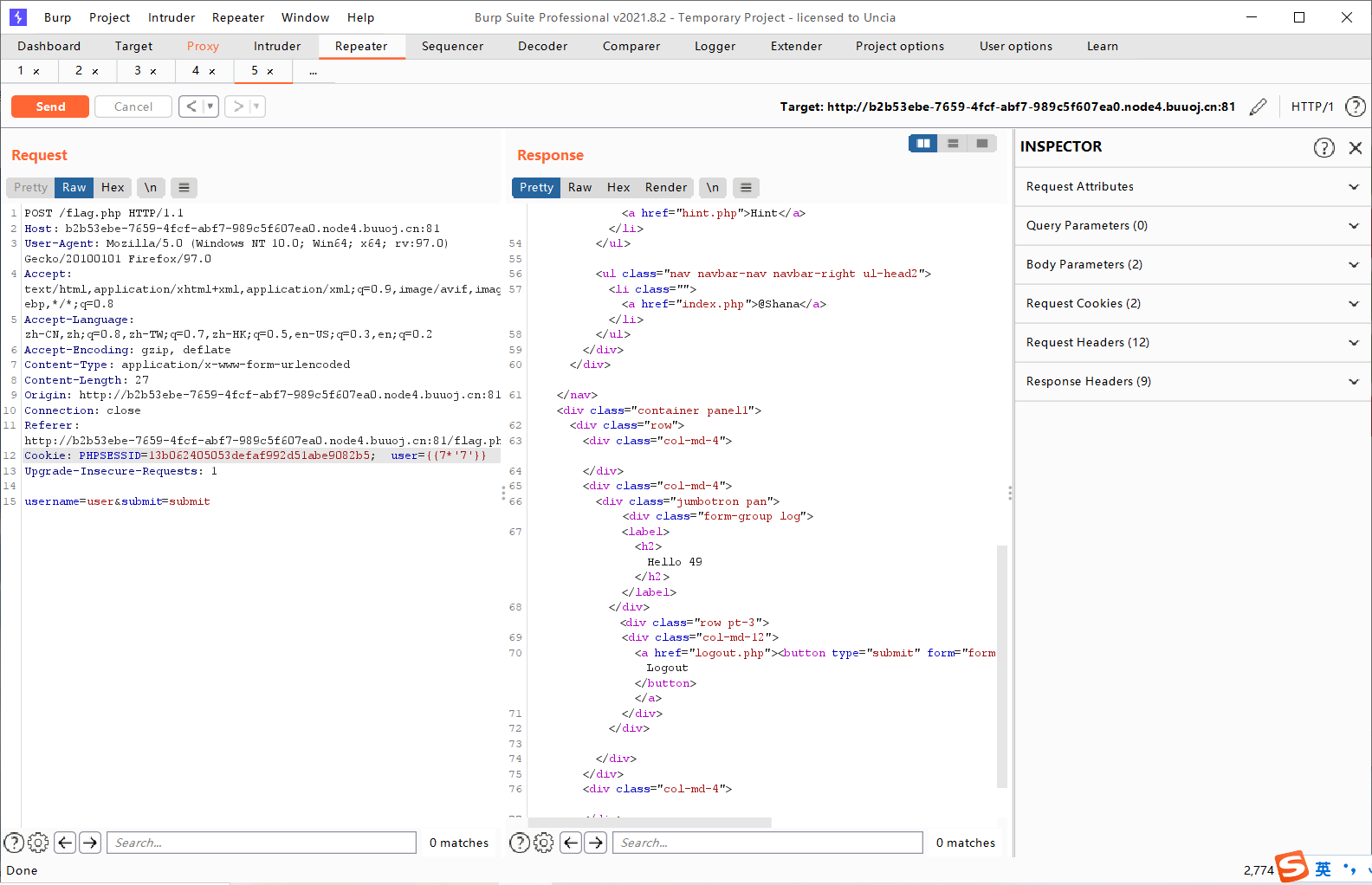Open request search help icon
Screen dimensions: 1372x885
(14, 843)
